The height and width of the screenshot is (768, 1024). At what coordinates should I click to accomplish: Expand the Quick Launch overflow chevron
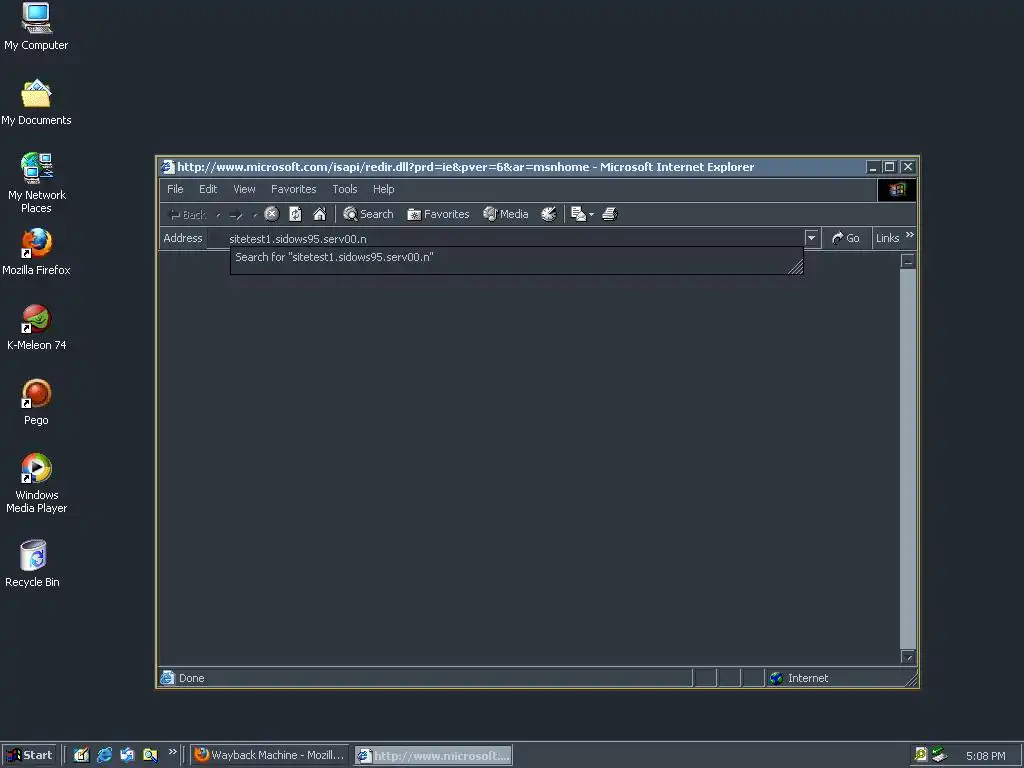coord(172,752)
